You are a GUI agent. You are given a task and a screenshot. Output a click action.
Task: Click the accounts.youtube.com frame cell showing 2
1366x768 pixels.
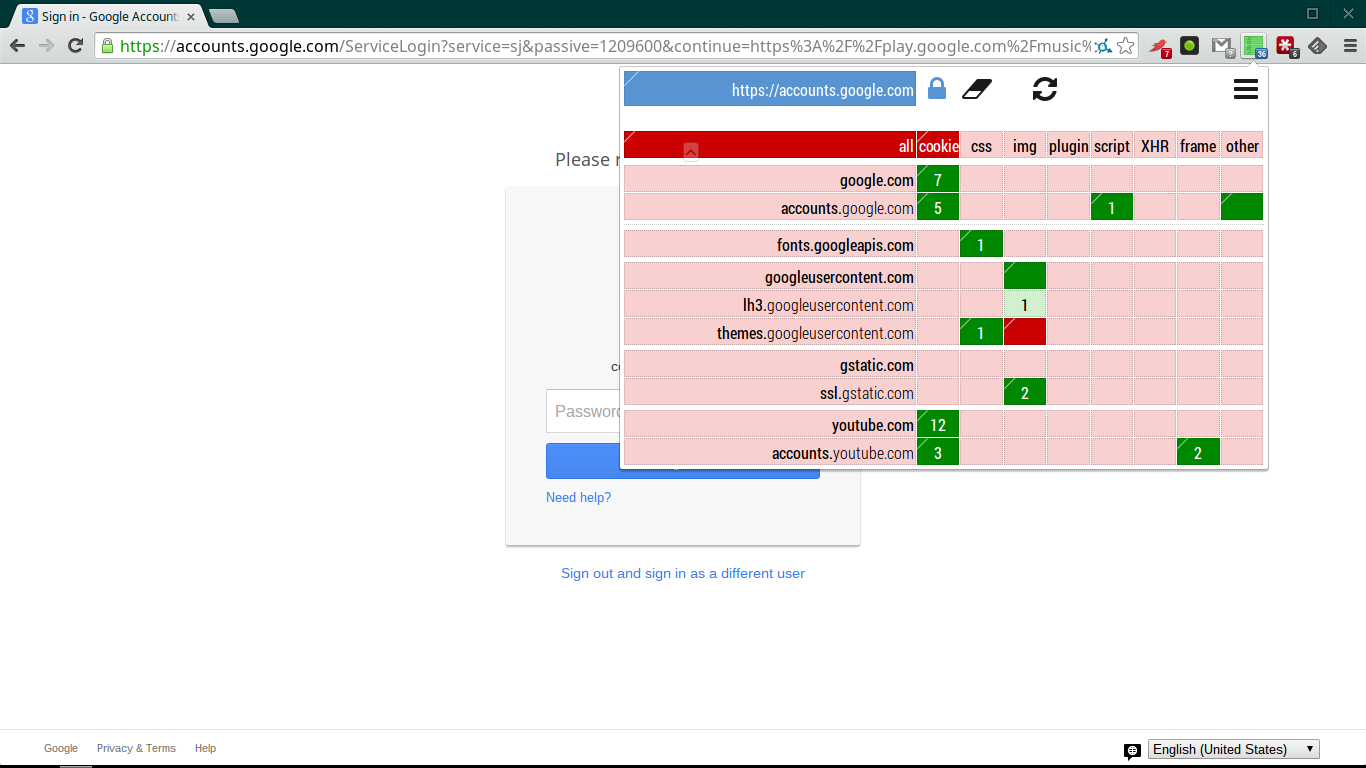1198,452
